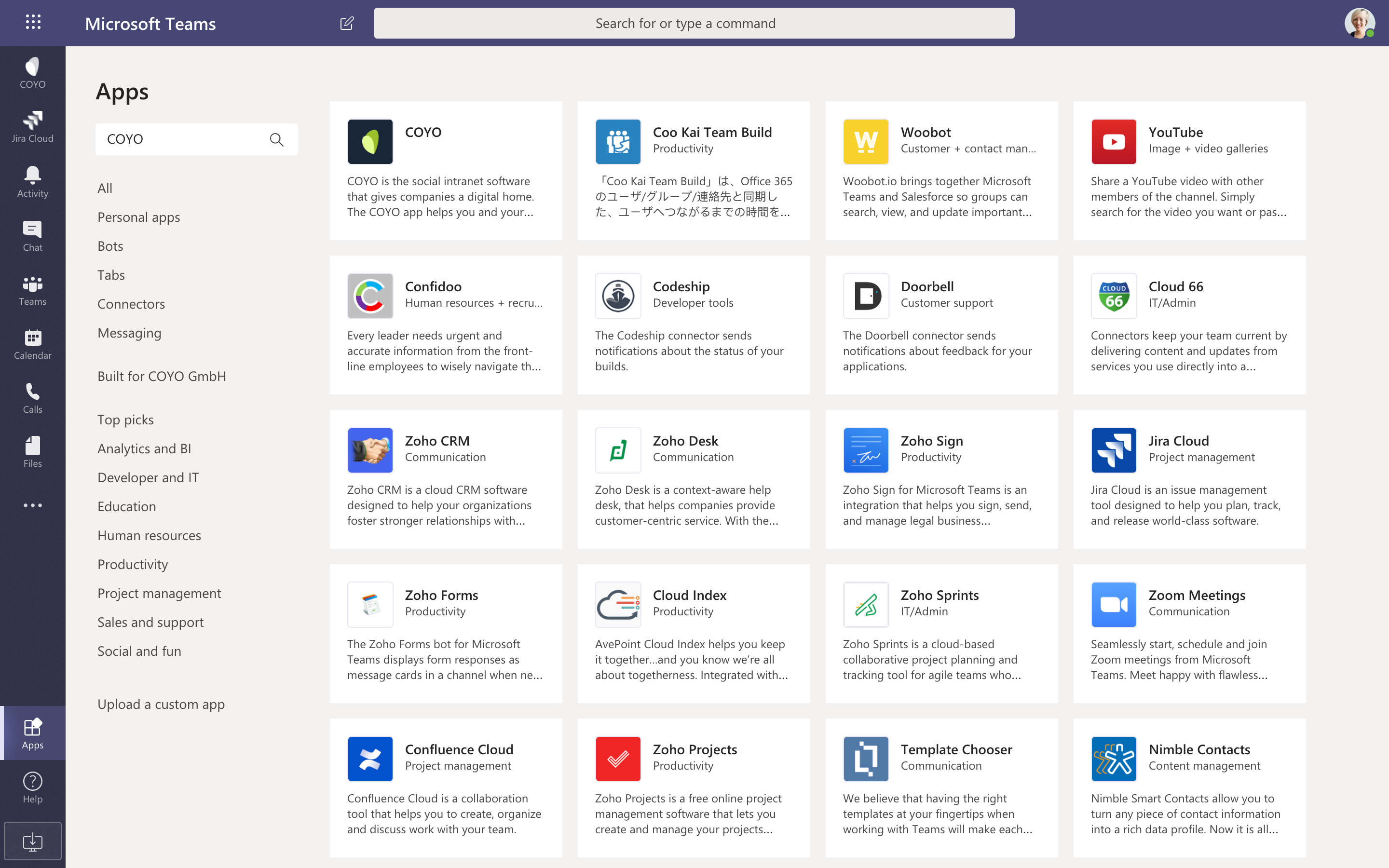Browse Human resources category
Viewport: 1389px width, 868px height.
[x=149, y=536]
